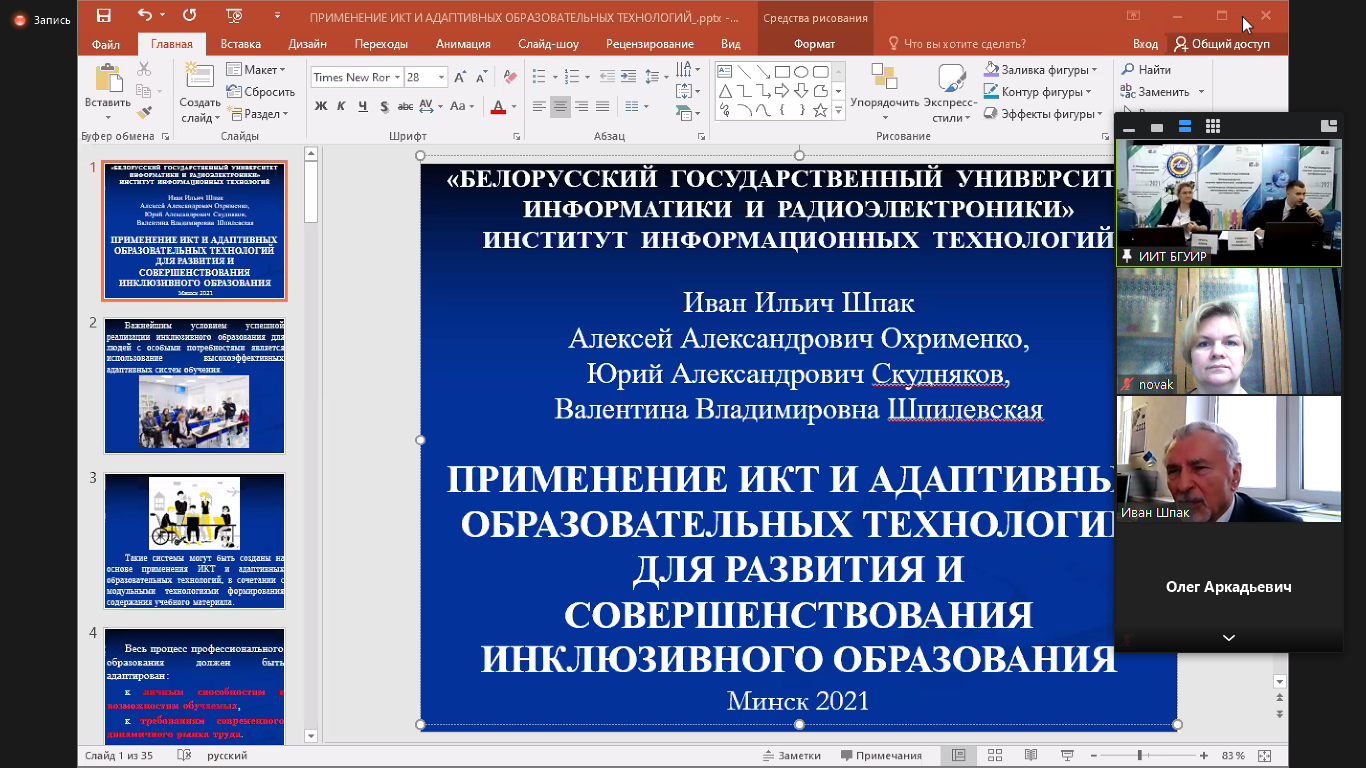The height and width of the screenshot is (768, 1366).
Task: Open the Файл menu tab
Action: [x=106, y=44]
